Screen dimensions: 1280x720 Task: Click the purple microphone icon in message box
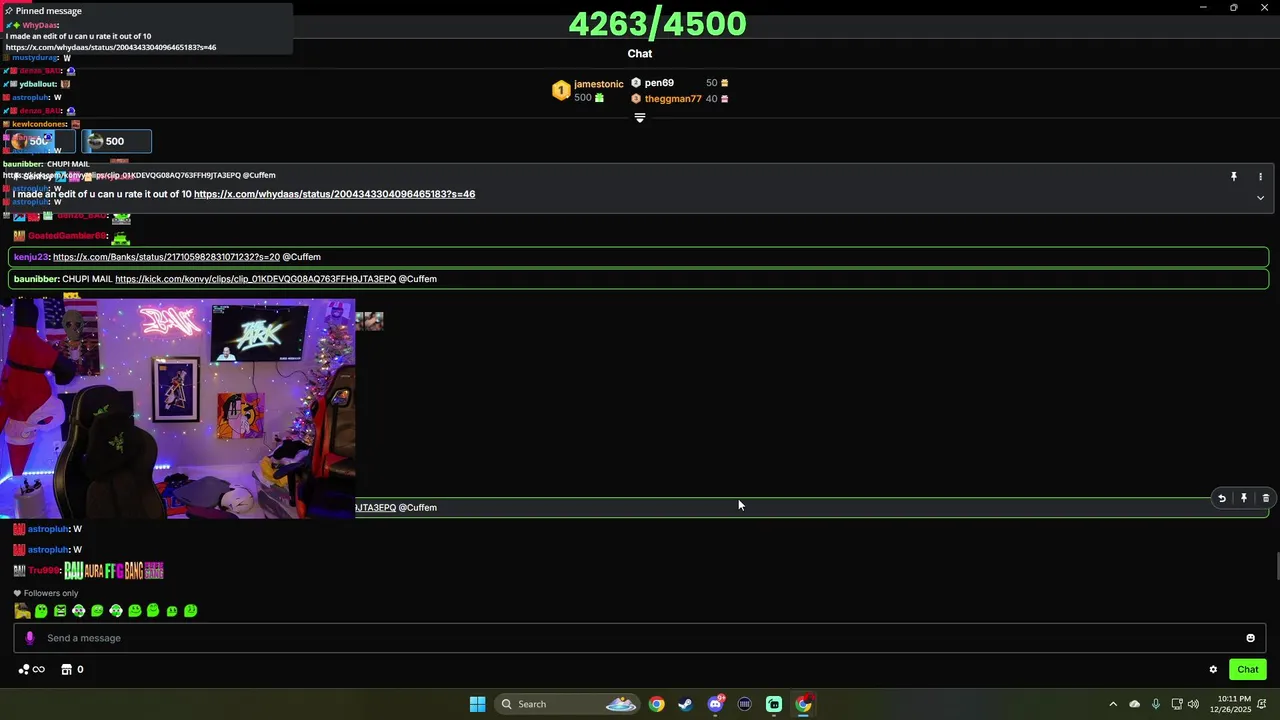(29, 638)
